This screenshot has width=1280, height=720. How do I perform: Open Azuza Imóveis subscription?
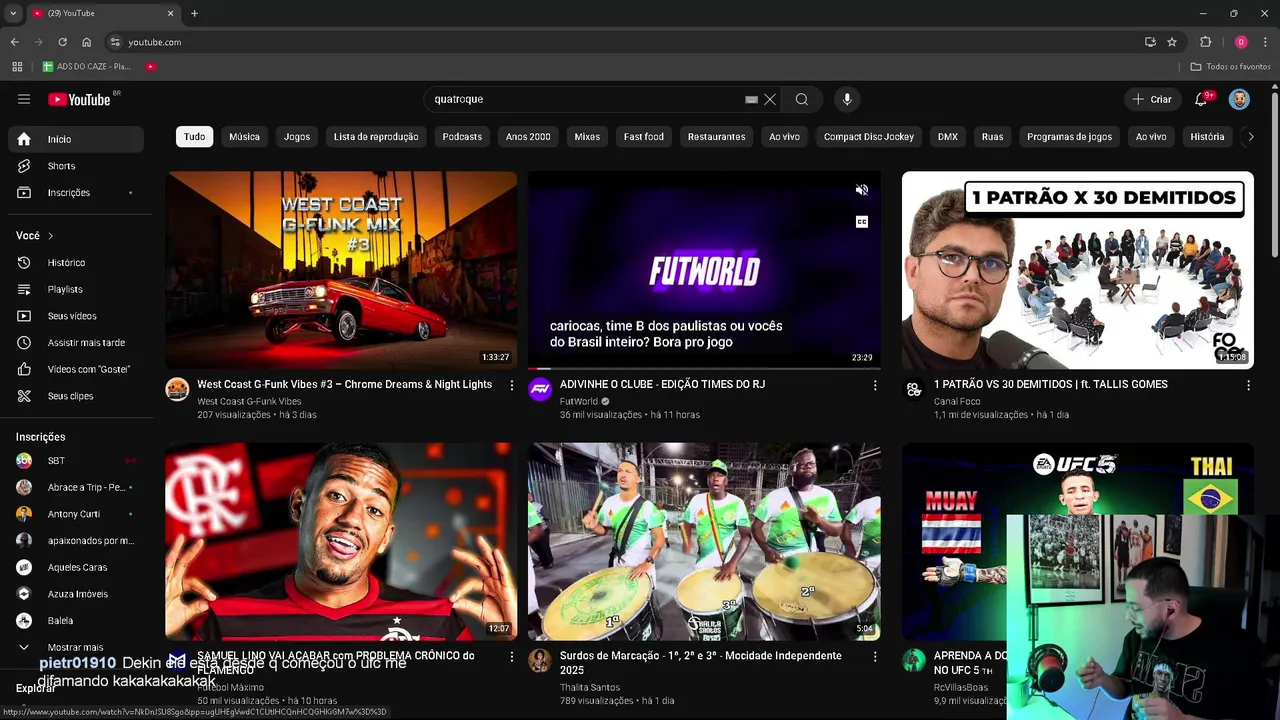[76, 594]
